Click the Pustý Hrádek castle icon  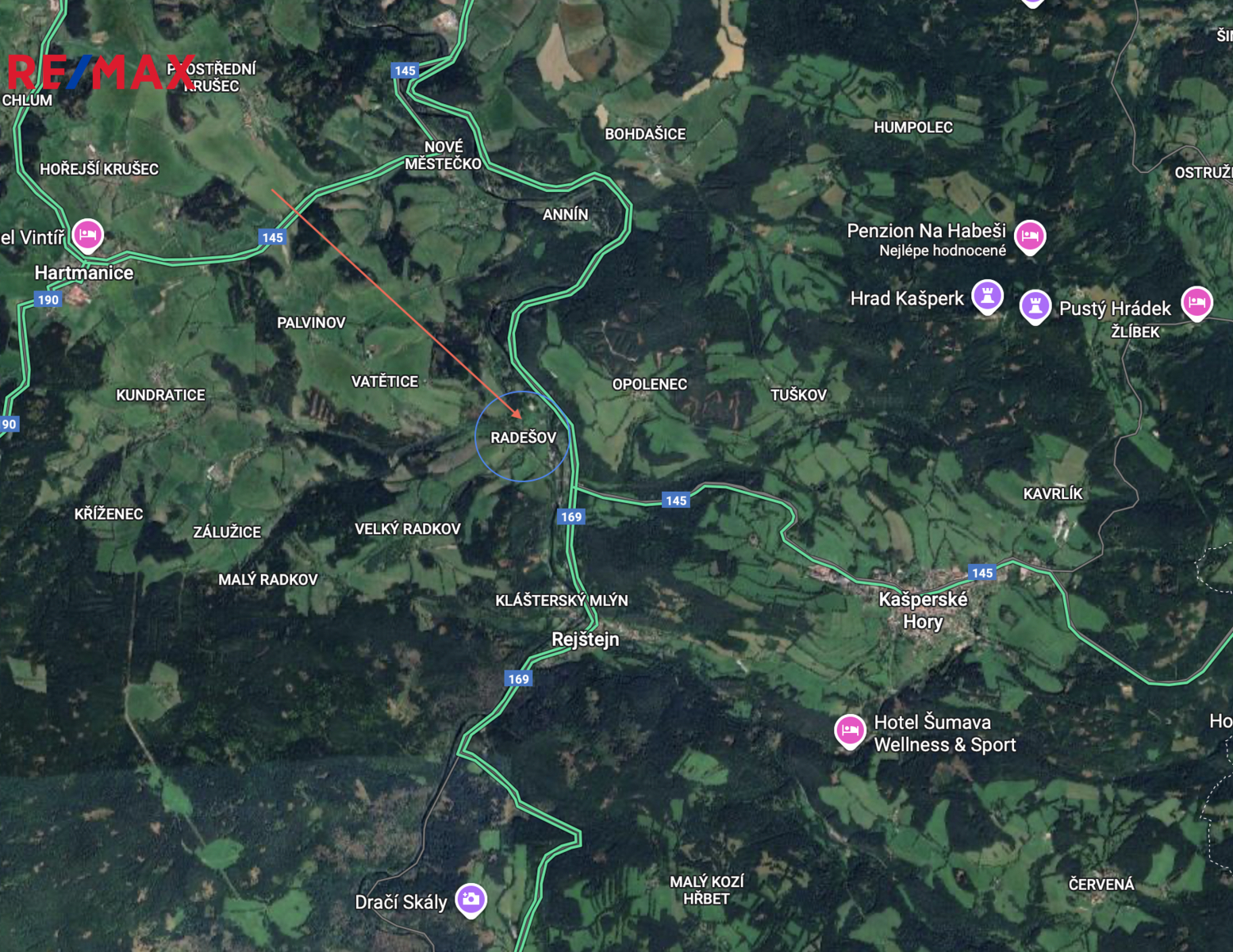pyautogui.click(x=1035, y=305)
